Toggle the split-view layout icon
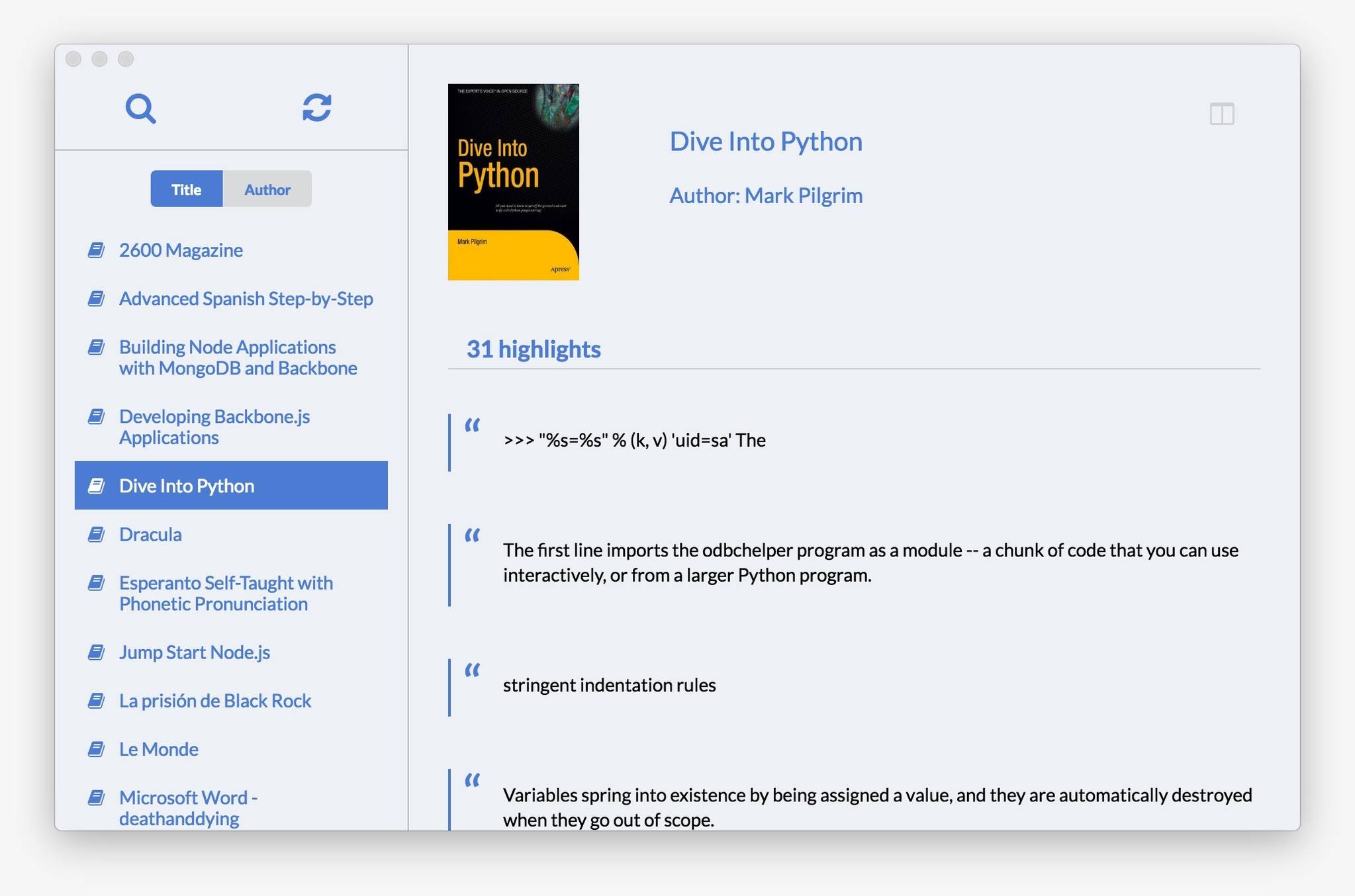The image size is (1355, 896). click(x=1222, y=114)
